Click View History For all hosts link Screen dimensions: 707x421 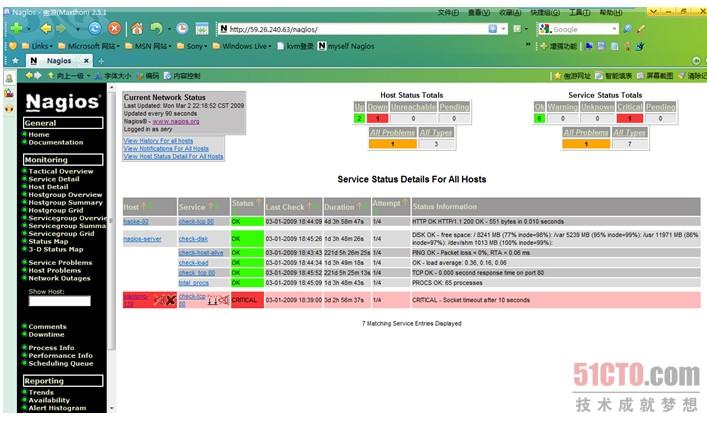click(158, 141)
